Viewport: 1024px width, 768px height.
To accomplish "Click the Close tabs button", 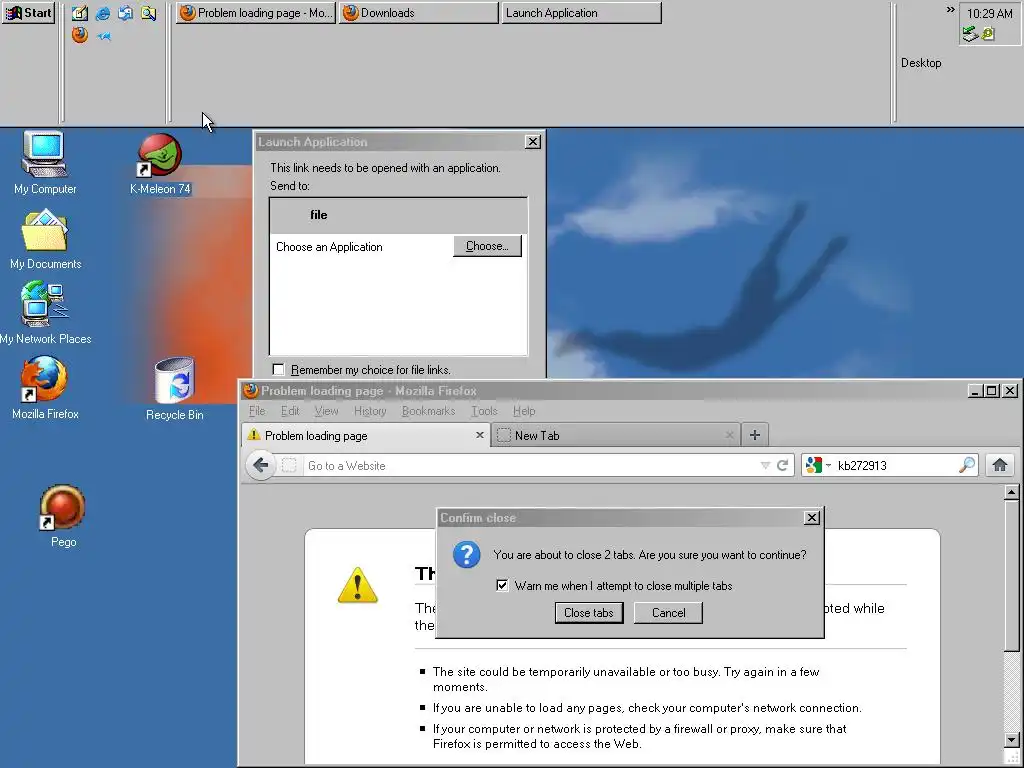I will coord(588,613).
